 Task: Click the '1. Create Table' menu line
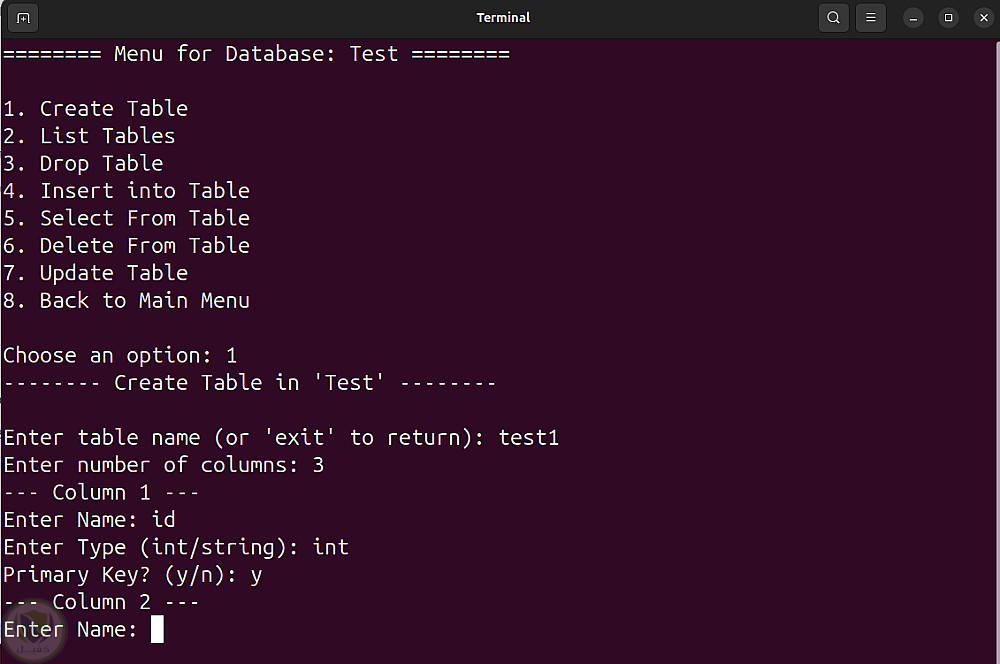pos(96,108)
